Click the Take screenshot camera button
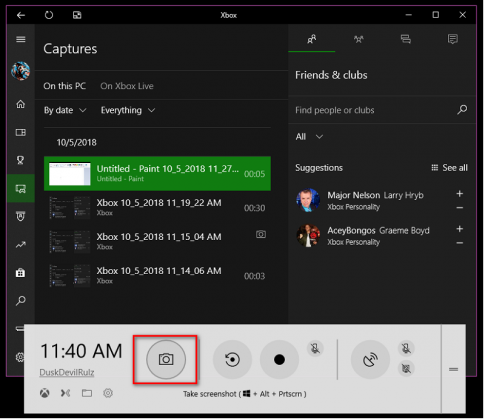Screen dimensions: 485x420 coord(166,360)
